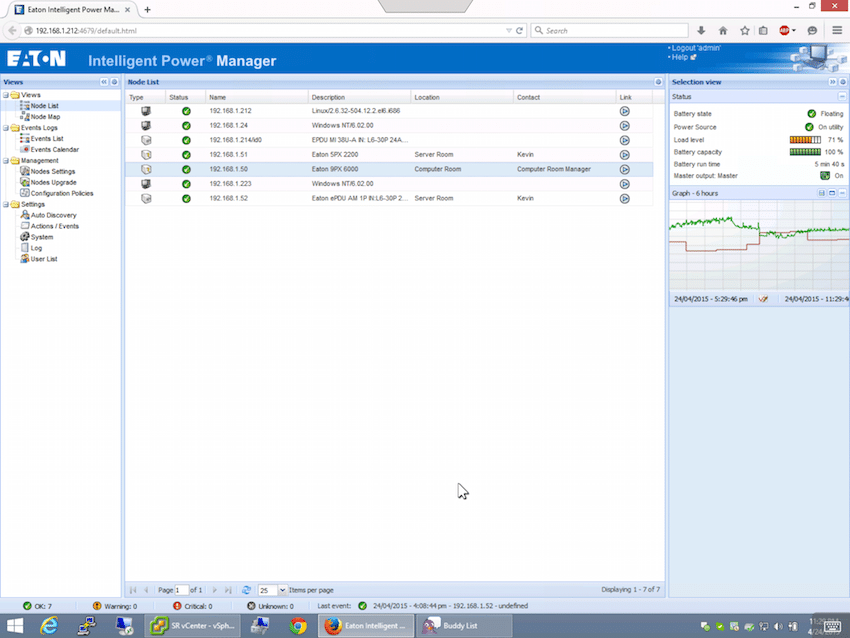Image resolution: width=850 pixels, height=638 pixels.
Task: Go to the previous page of nodes
Action: pos(146,590)
